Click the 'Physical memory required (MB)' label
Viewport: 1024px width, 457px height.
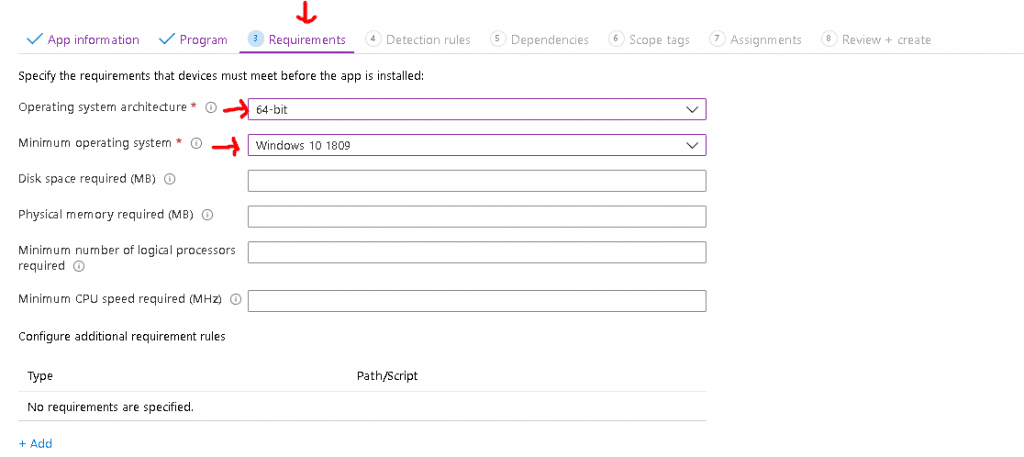106,214
